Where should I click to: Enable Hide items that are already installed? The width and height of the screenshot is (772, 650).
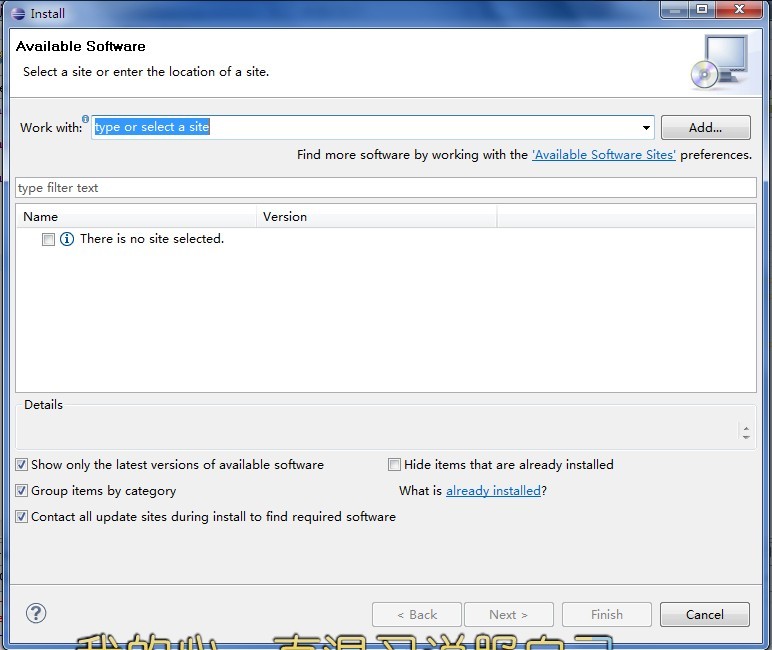pos(394,464)
